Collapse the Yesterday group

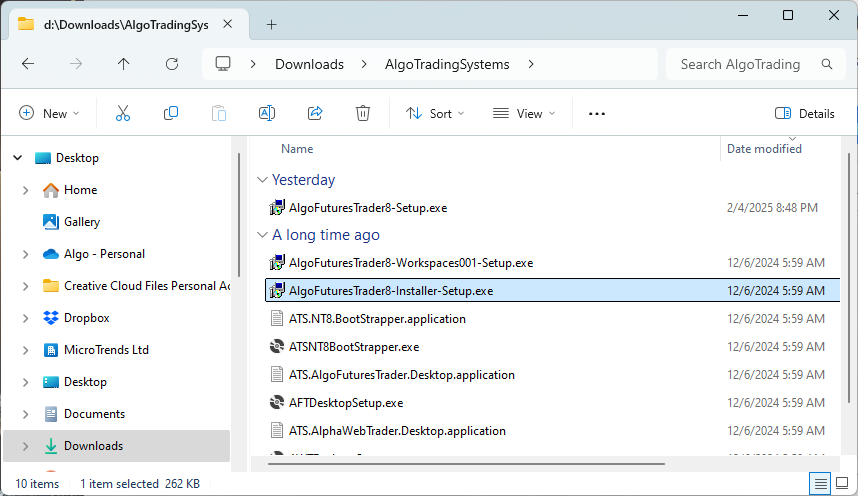coord(262,180)
